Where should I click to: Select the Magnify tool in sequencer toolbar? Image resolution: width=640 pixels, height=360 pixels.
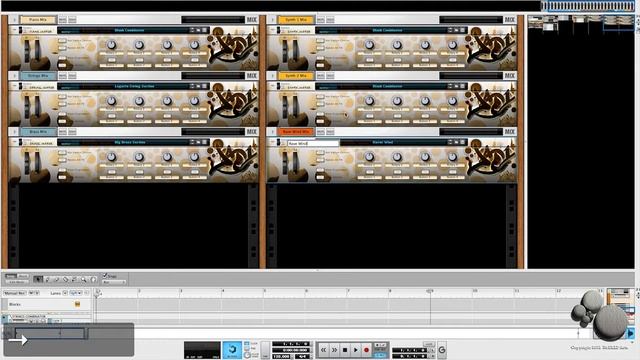(x=84, y=280)
